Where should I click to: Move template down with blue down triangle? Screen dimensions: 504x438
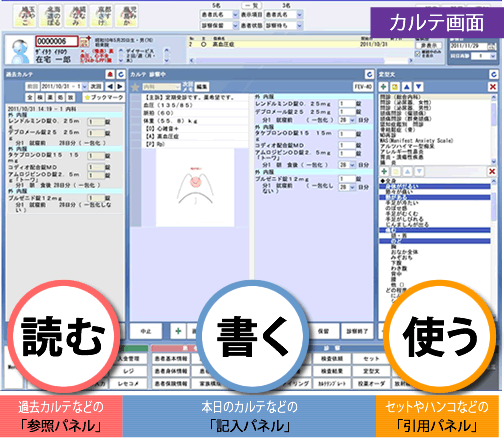pos(418,87)
